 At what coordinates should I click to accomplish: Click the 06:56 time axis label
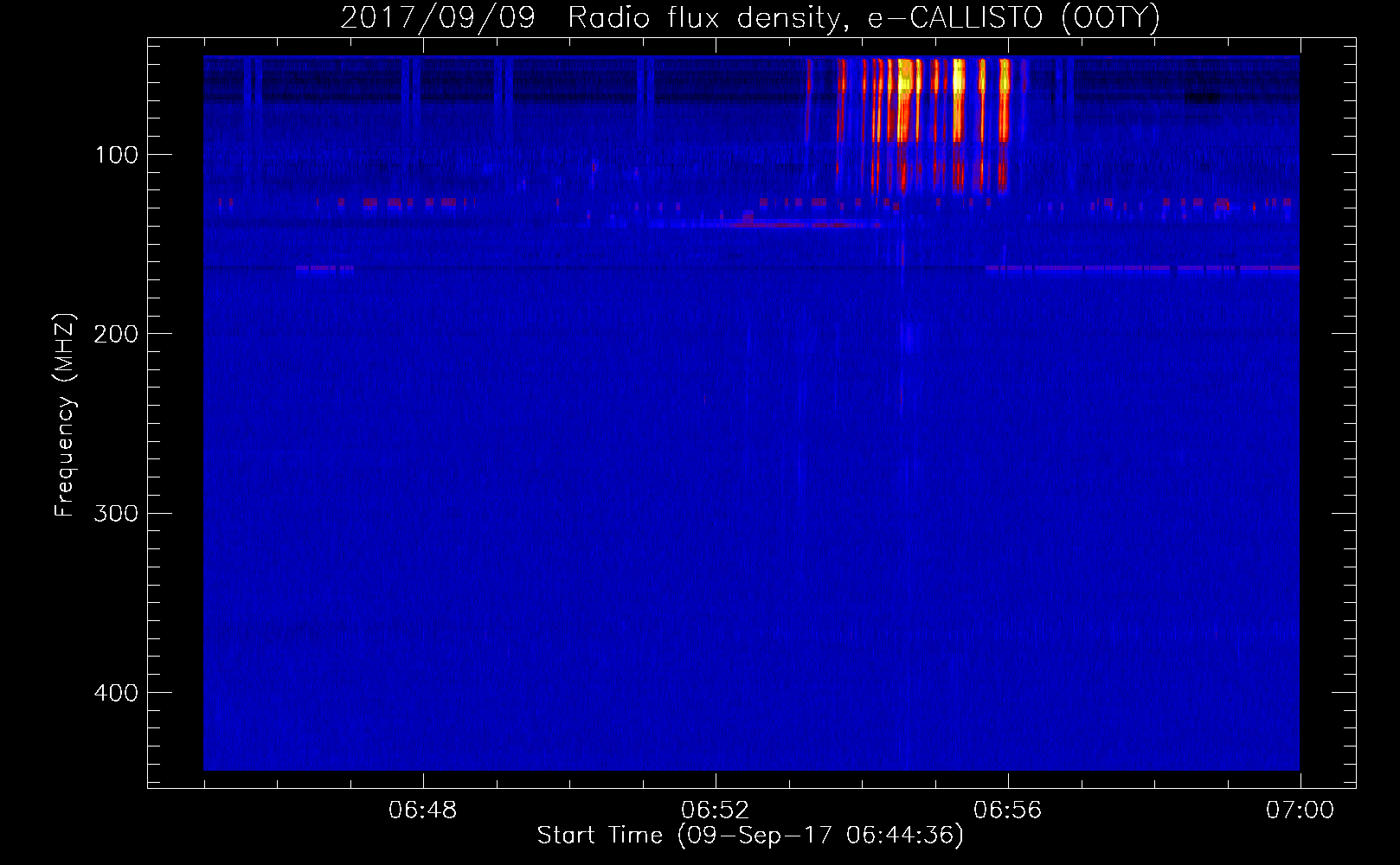1008,811
